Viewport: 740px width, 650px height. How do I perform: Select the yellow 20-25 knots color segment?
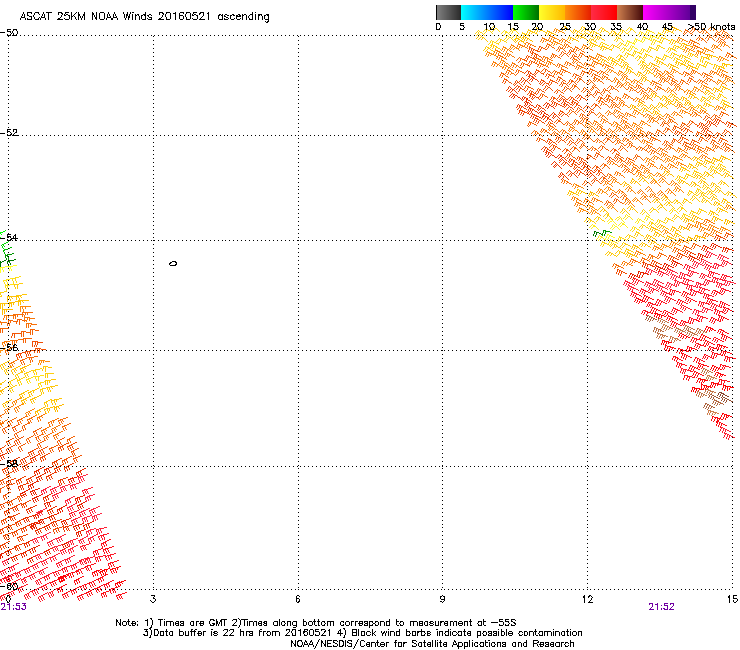(552, 12)
